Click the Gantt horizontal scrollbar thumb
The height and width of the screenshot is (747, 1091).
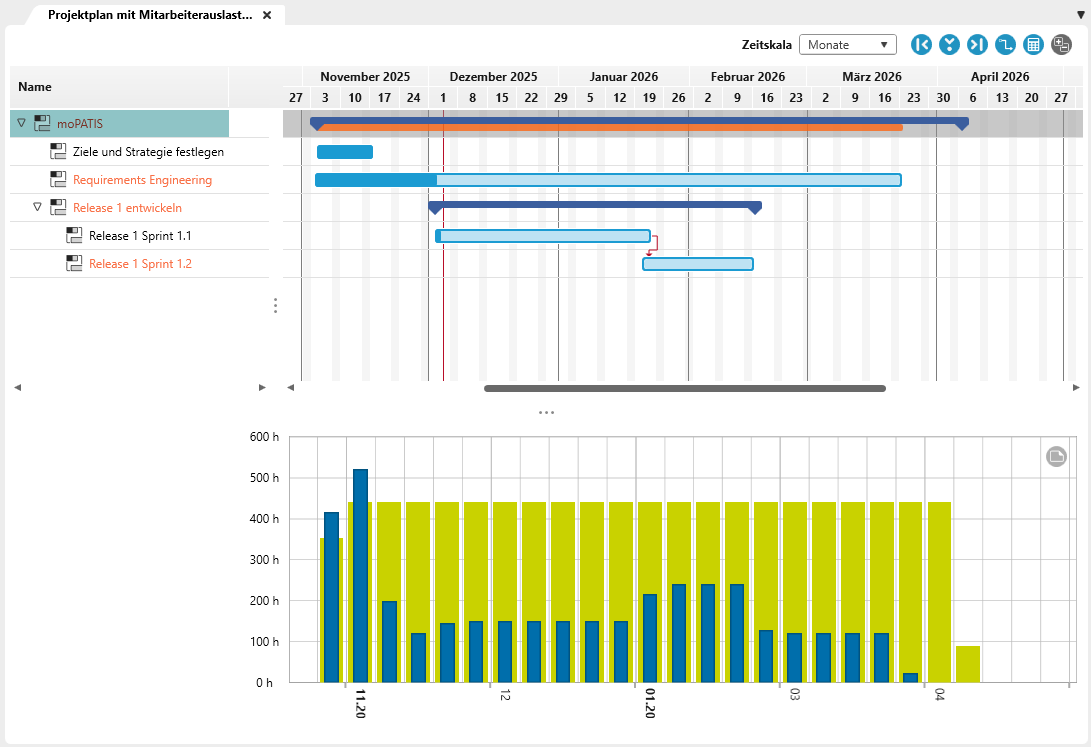point(684,388)
